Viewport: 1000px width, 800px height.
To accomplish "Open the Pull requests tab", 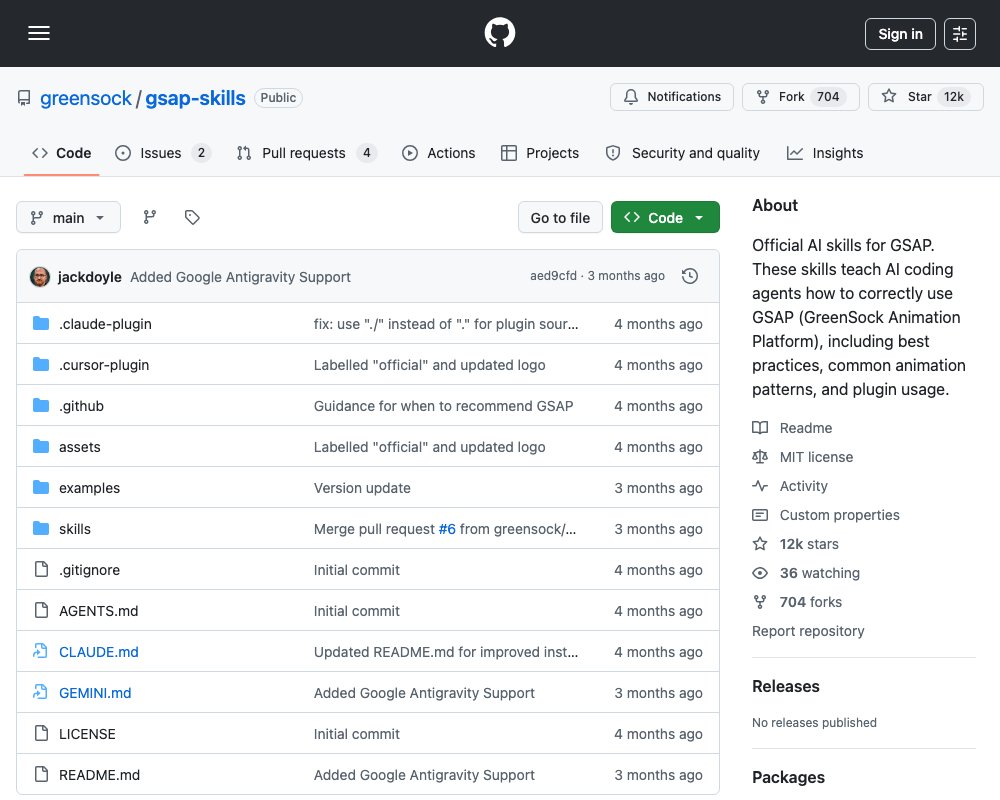I will (306, 153).
